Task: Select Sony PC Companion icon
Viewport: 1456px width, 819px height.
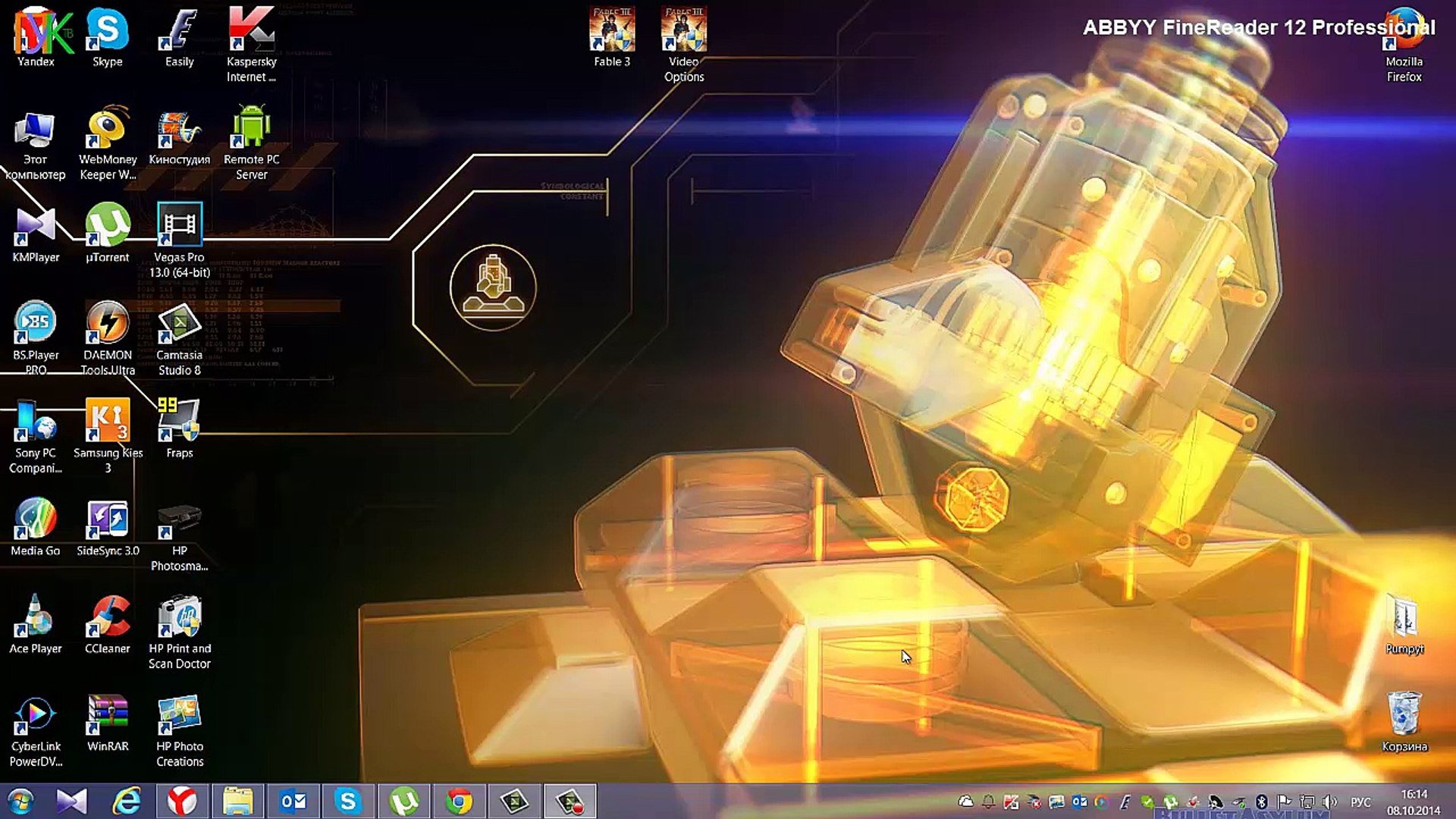Action: coord(36,438)
